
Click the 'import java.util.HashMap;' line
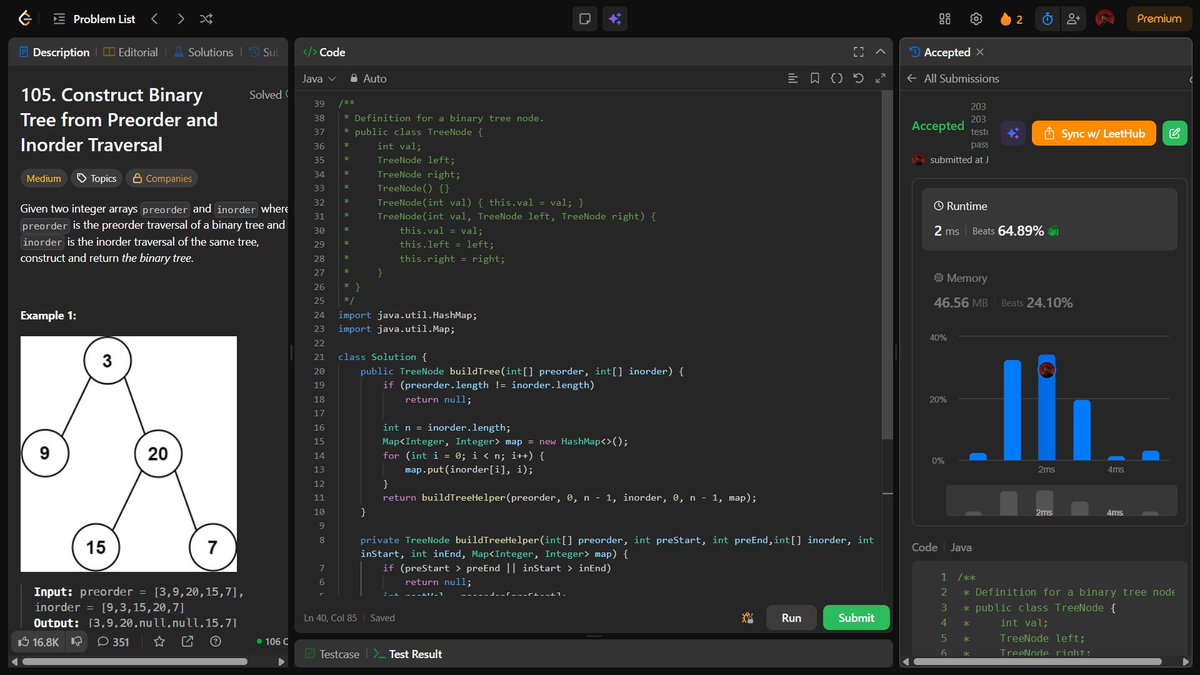pos(407,315)
